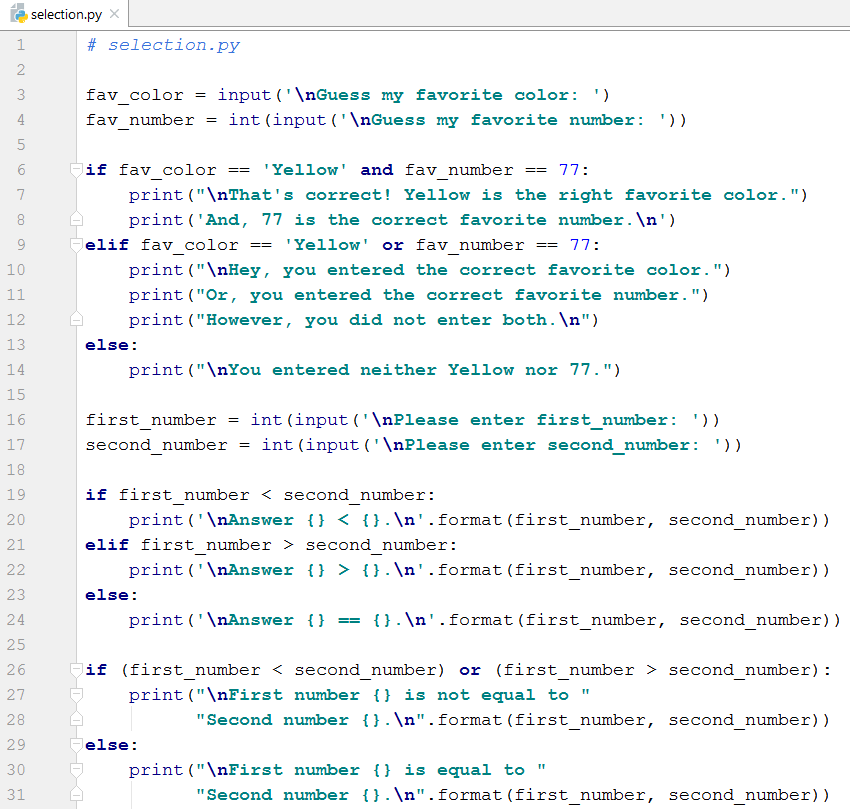
Task: Click fold end marker at line 28
Action: [76, 720]
